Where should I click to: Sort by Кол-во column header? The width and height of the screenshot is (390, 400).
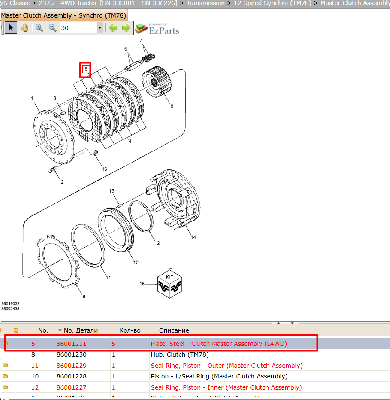coord(129,331)
